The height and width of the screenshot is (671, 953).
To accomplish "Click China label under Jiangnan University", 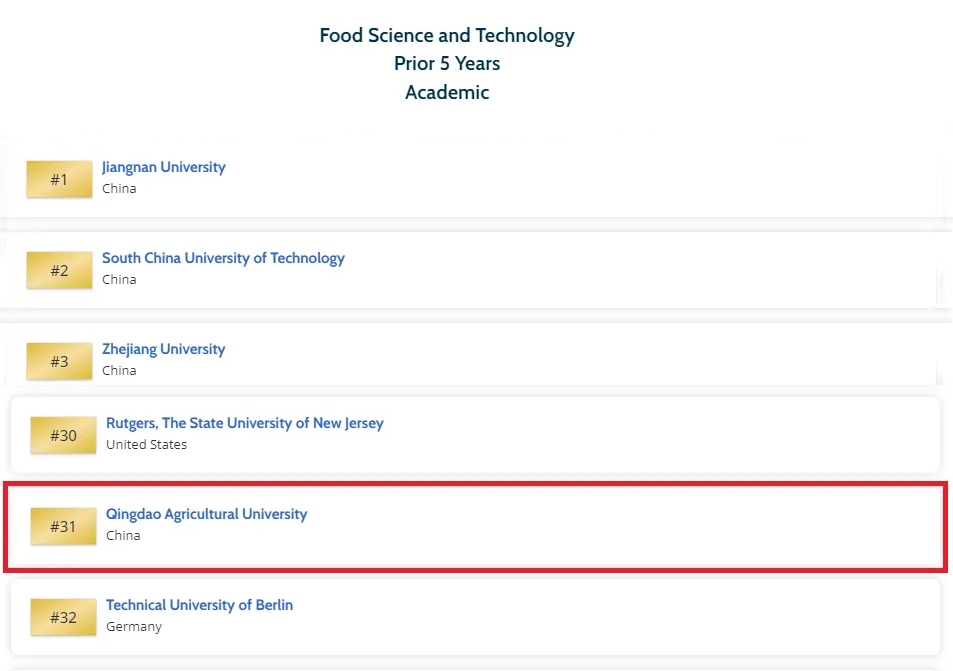I will [119, 188].
